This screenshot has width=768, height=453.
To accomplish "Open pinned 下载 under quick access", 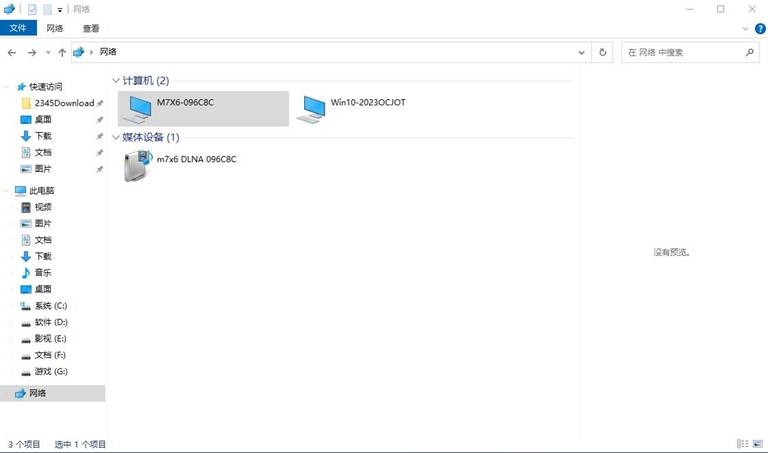I will 36,136.
